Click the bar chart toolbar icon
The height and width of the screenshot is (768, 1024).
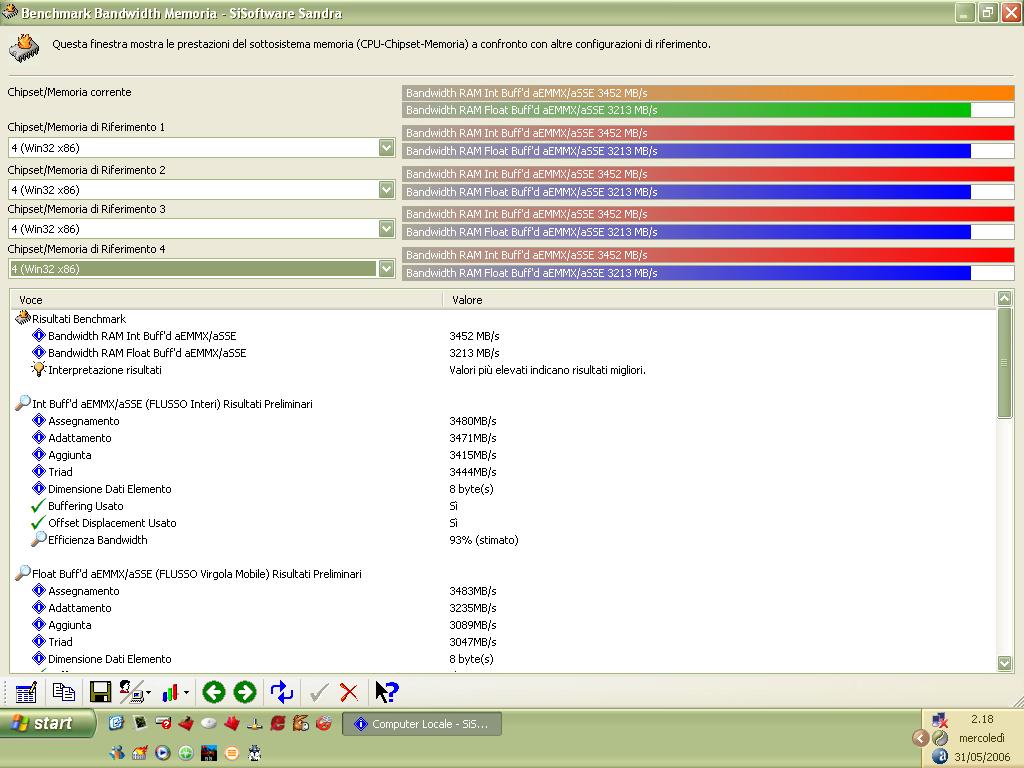click(170, 692)
